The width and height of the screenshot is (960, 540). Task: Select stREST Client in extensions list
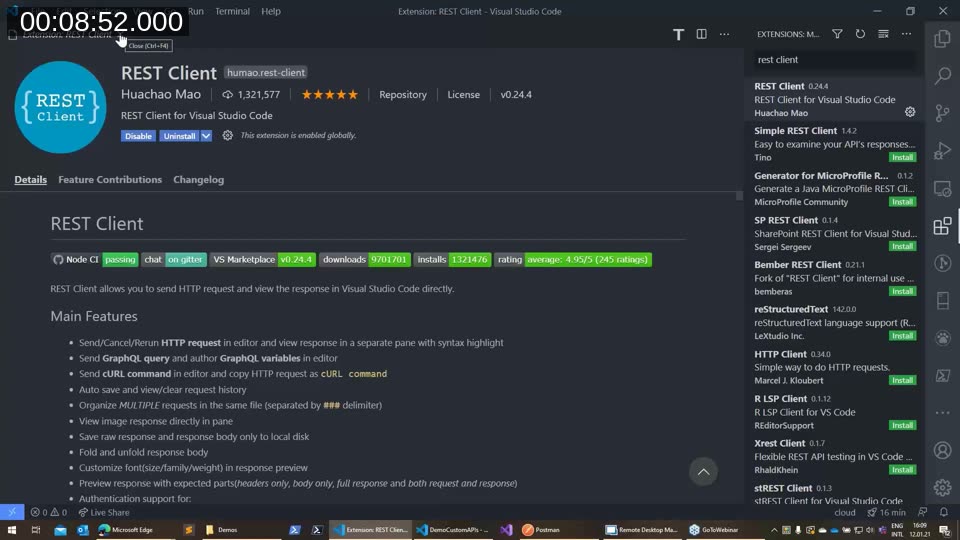pos(834,495)
